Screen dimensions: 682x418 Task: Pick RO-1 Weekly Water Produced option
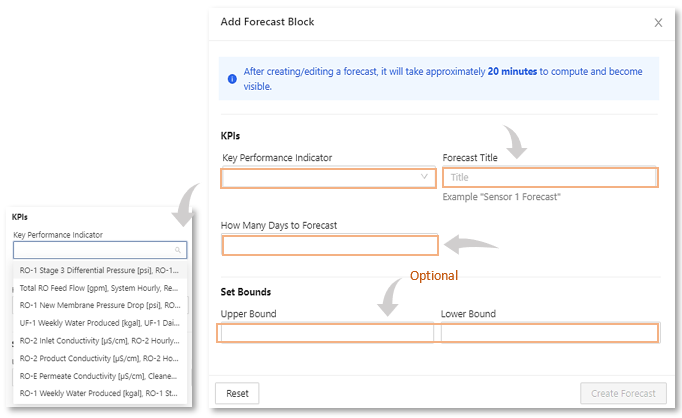tap(99, 392)
